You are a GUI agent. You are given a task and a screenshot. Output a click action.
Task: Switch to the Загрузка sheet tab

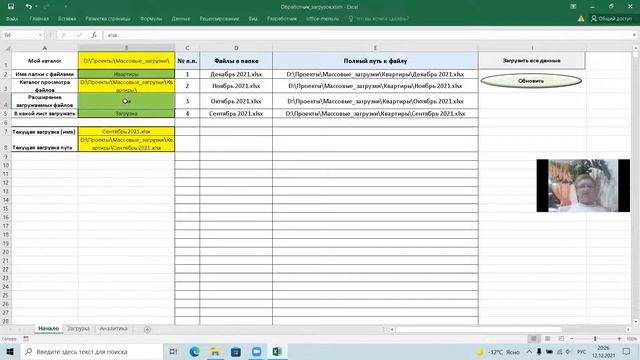coord(78,329)
